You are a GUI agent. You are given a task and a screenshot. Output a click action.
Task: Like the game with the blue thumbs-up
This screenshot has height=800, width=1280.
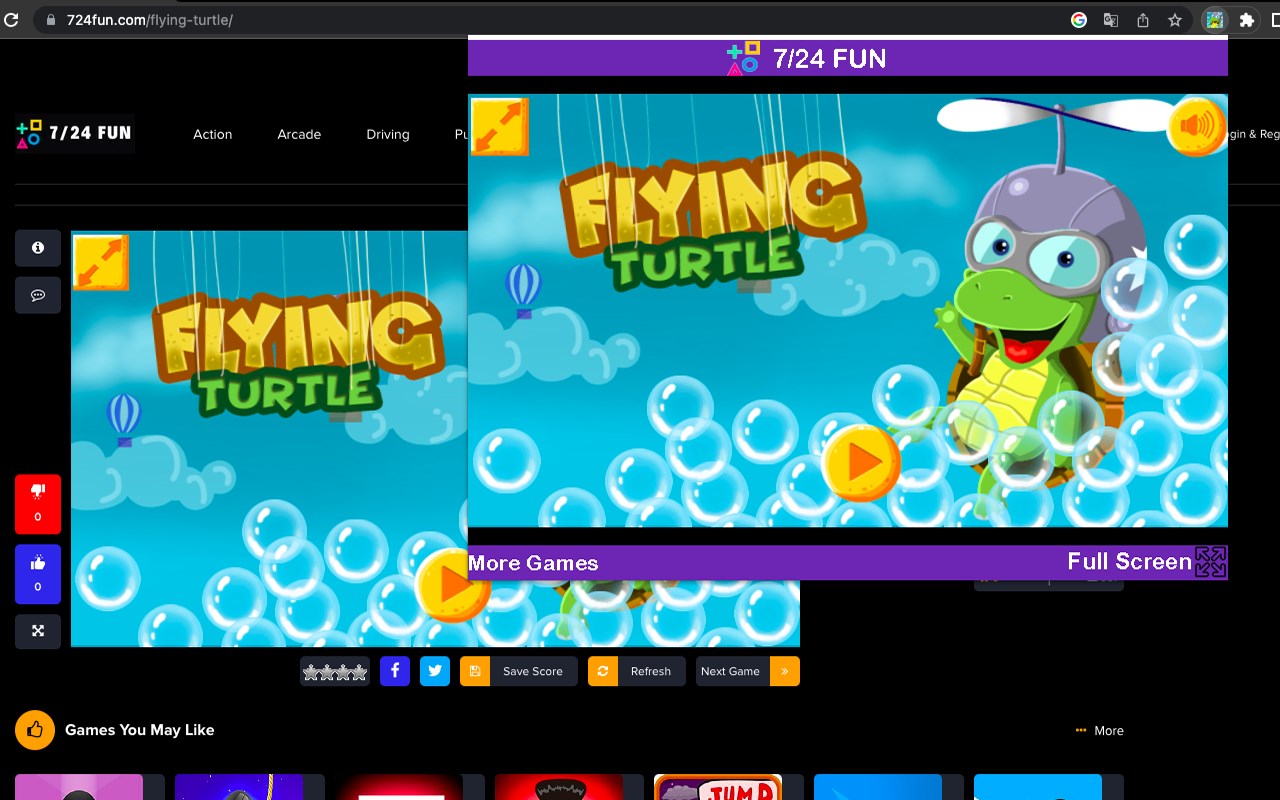(x=38, y=574)
